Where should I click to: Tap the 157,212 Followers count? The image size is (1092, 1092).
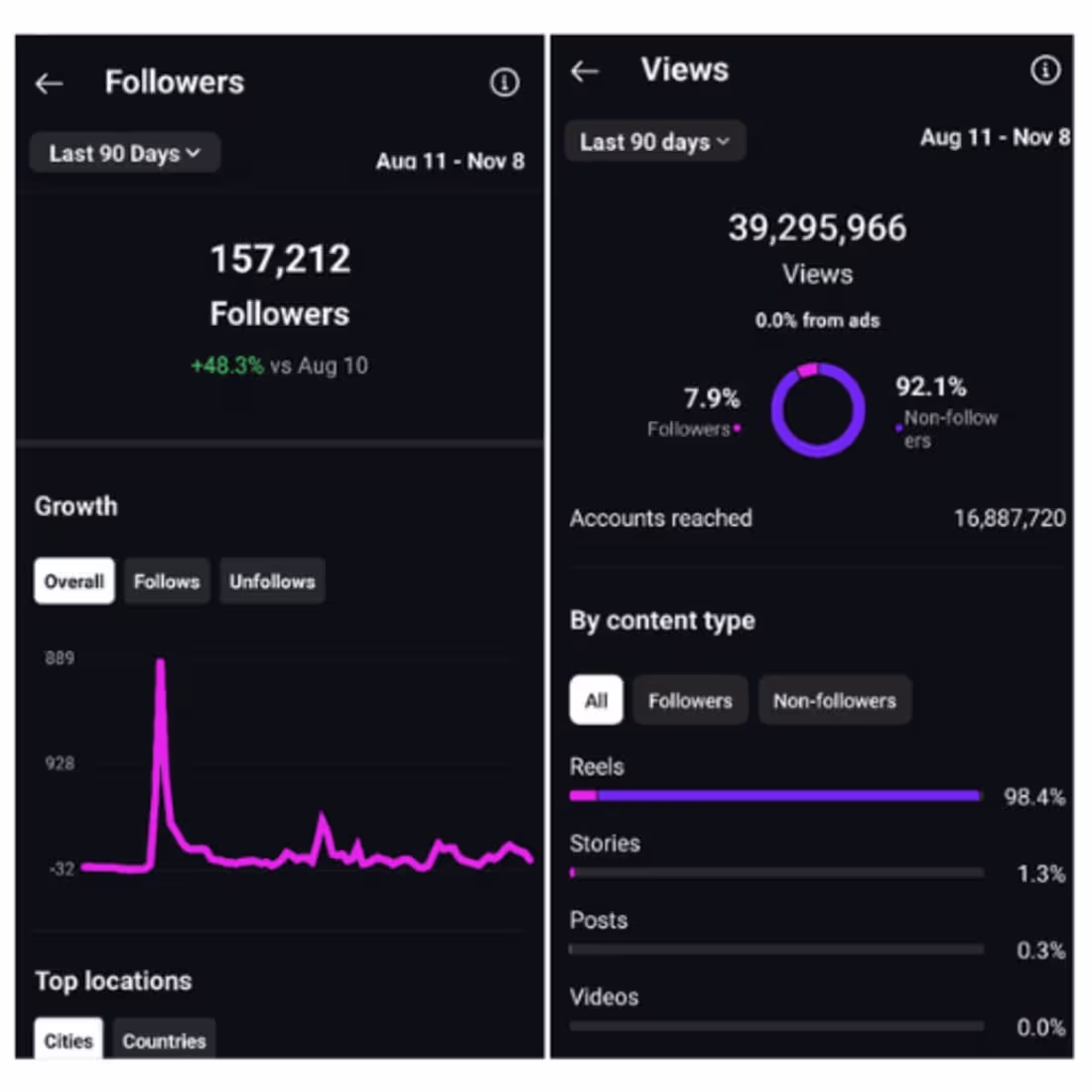pos(280,260)
